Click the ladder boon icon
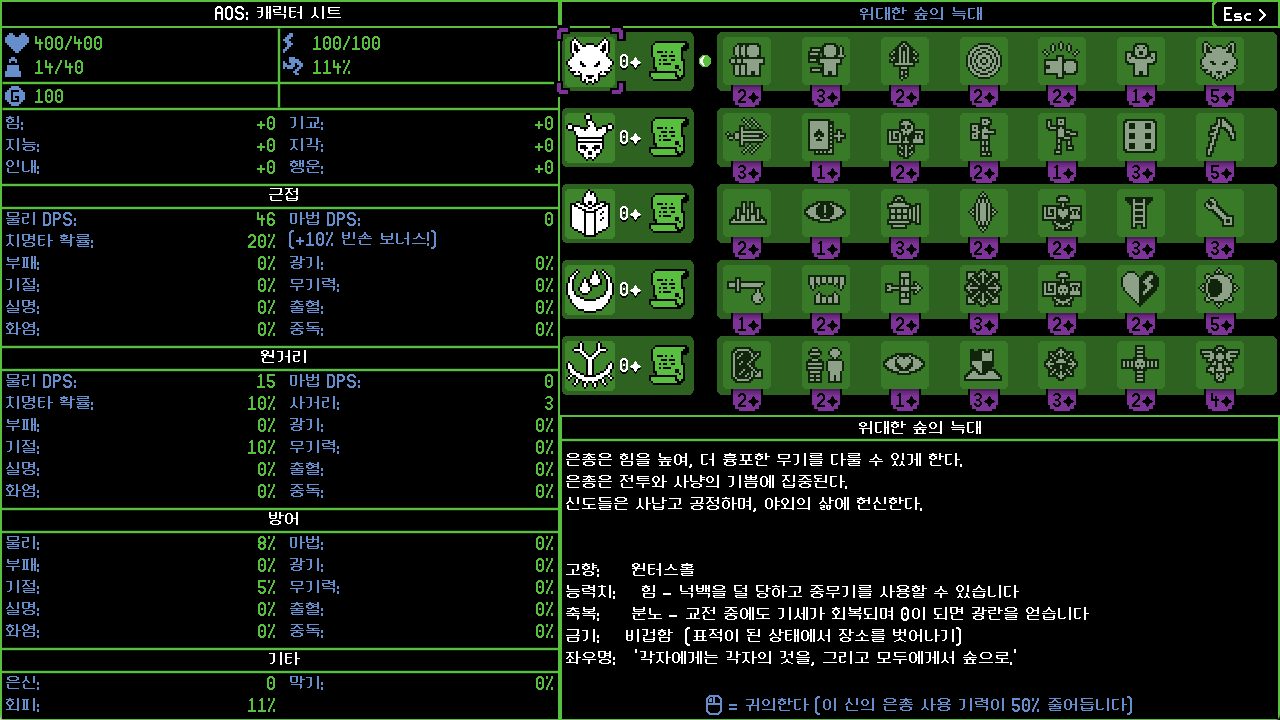The image size is (1280, 720). tap(1142, 213)
